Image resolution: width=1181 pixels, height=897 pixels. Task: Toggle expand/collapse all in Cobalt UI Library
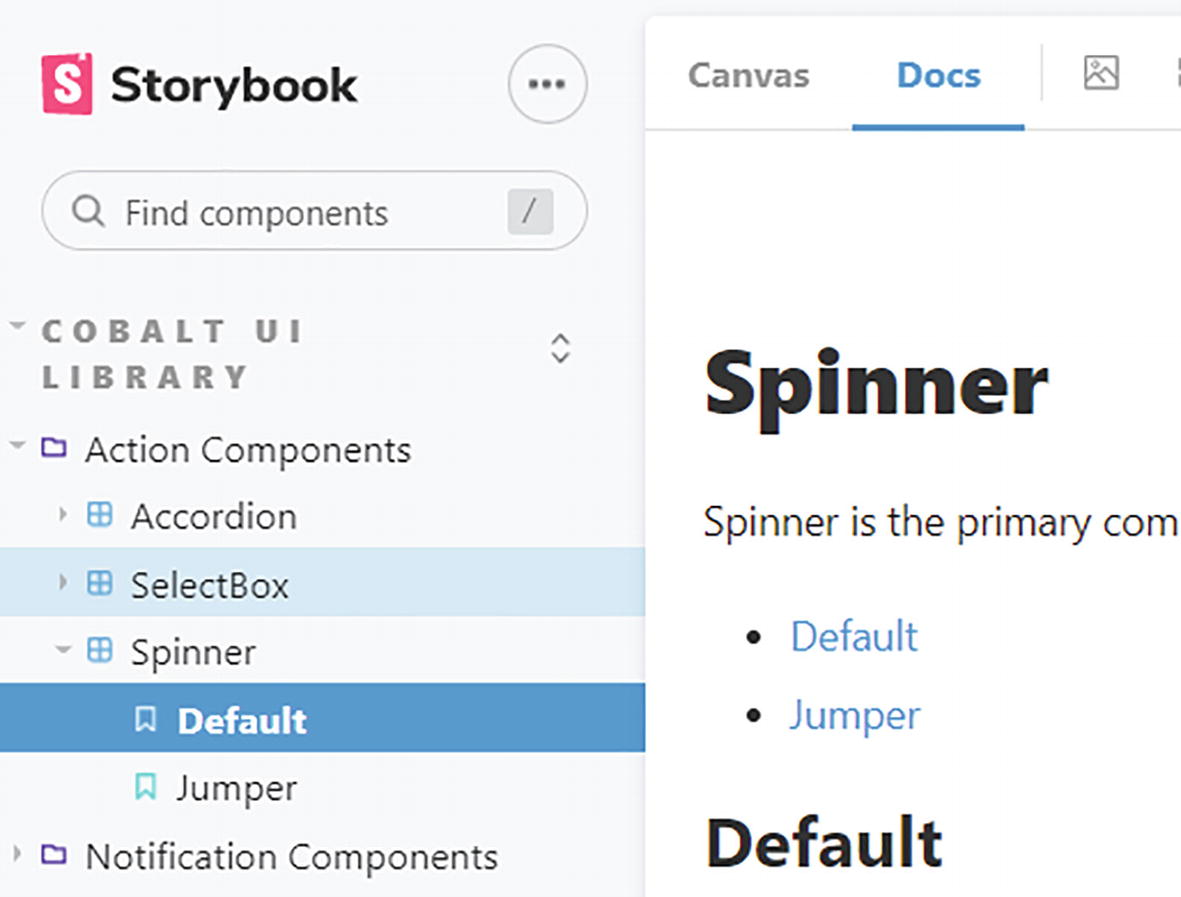[x=560, y=348]
